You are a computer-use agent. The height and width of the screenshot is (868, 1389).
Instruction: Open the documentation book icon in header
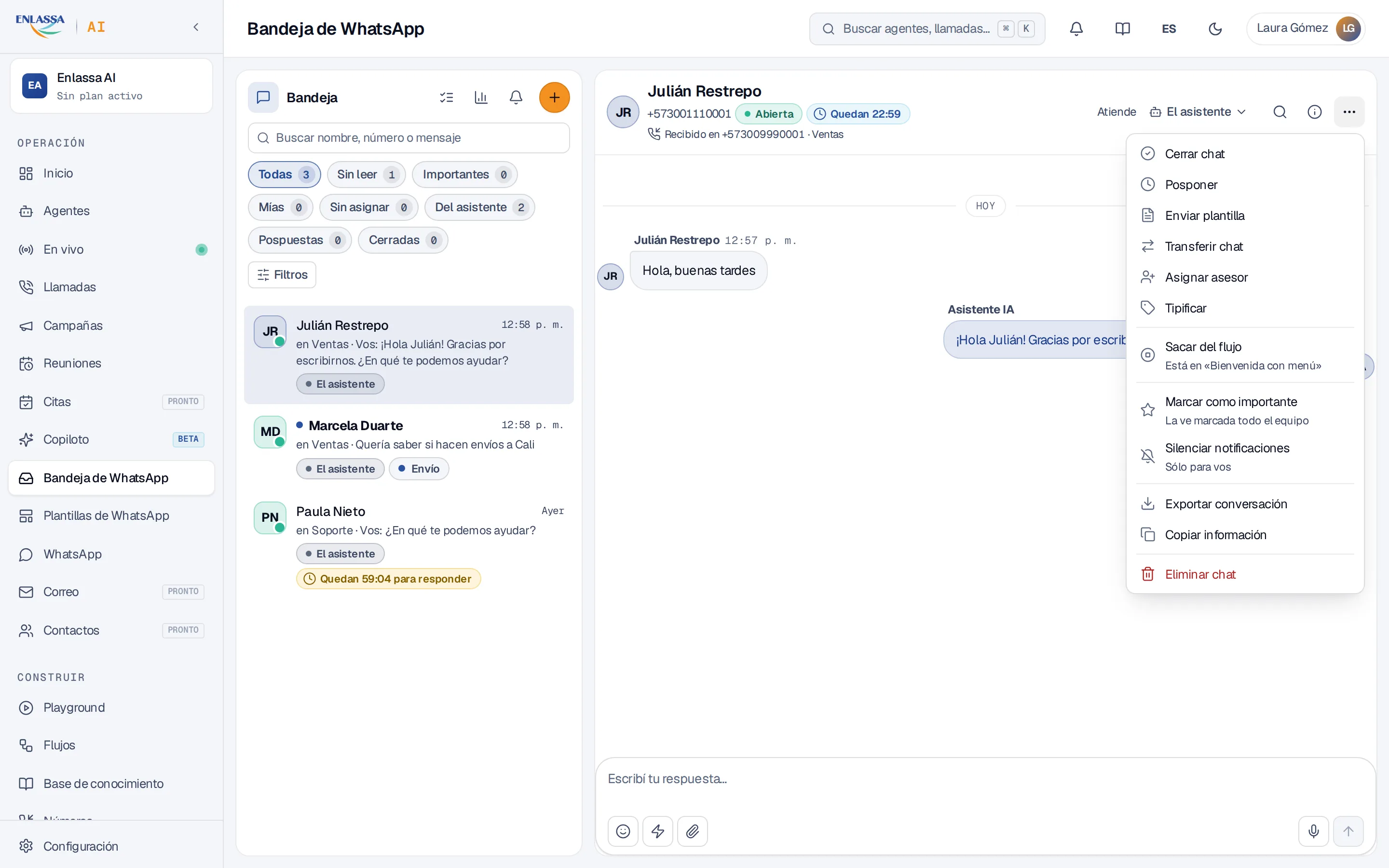1122,29
